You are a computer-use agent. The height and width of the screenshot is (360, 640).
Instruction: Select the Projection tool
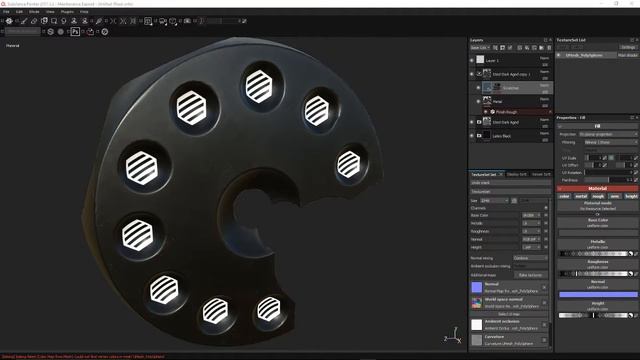[44, 21]
